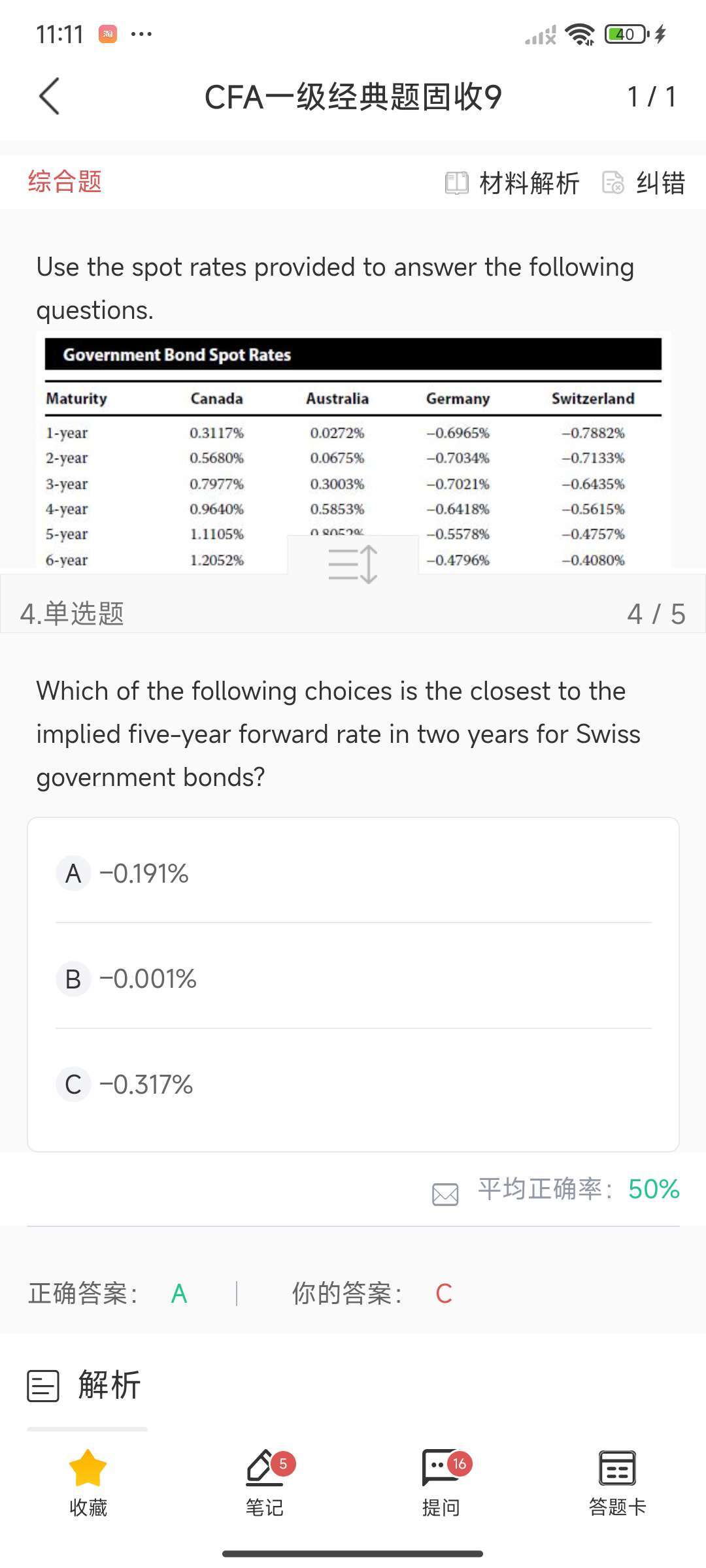The height and width of the screenshot is (1568, 706).
Task: Tap the 综合题 section label
Action: click(65, 182)
